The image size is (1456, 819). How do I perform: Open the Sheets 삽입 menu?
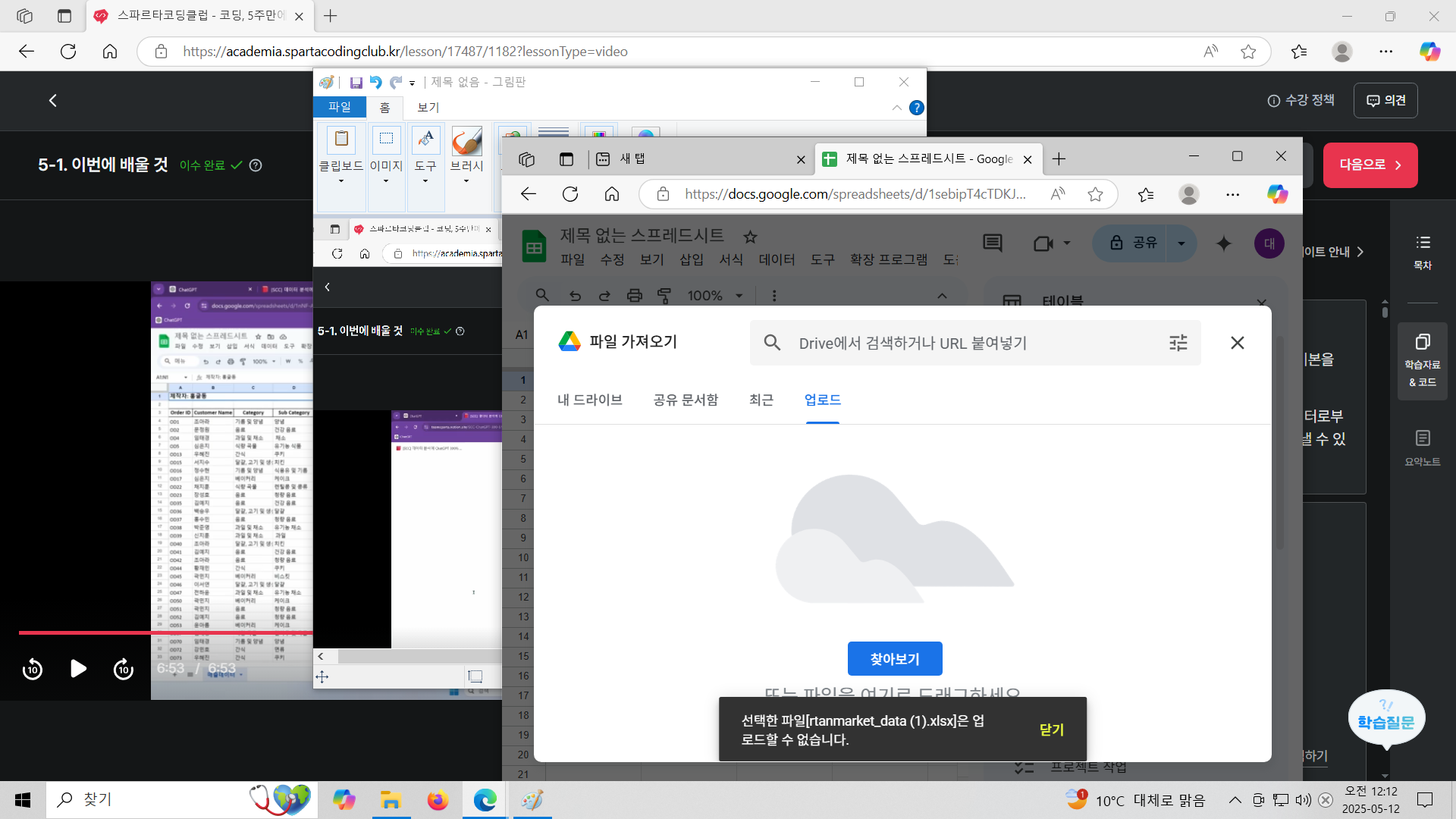click(692, 259)
